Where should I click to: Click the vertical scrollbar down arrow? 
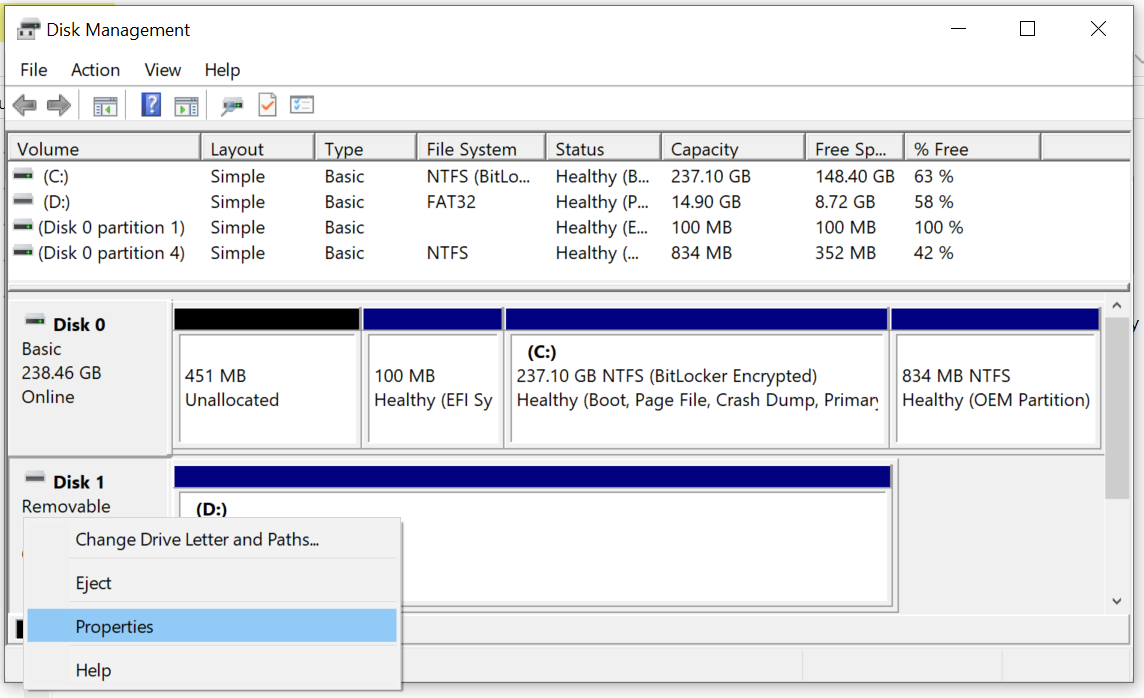pyautogui.click(x=1115, y=601)
